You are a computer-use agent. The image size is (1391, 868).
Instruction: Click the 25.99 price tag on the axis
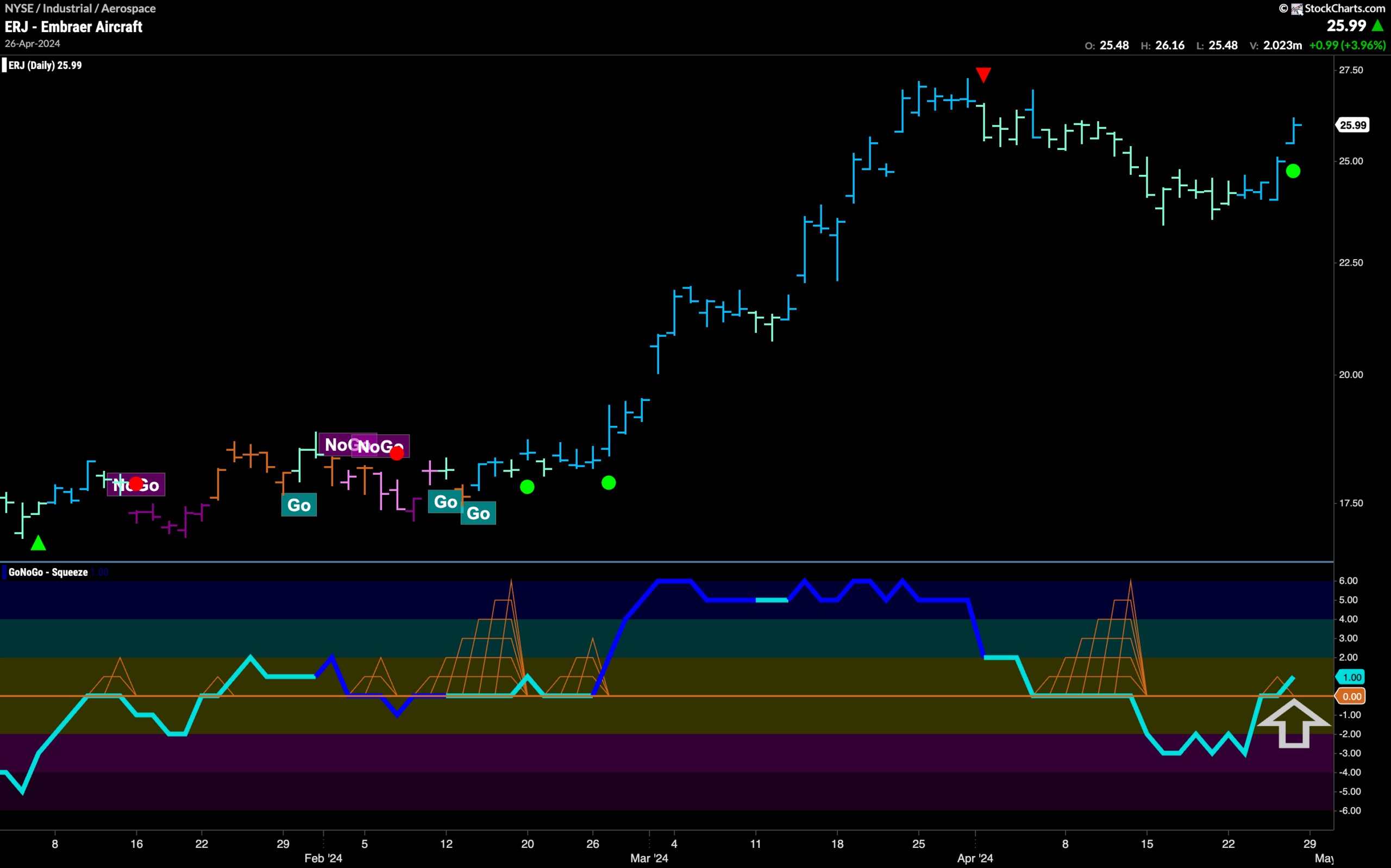(1353, 125)
